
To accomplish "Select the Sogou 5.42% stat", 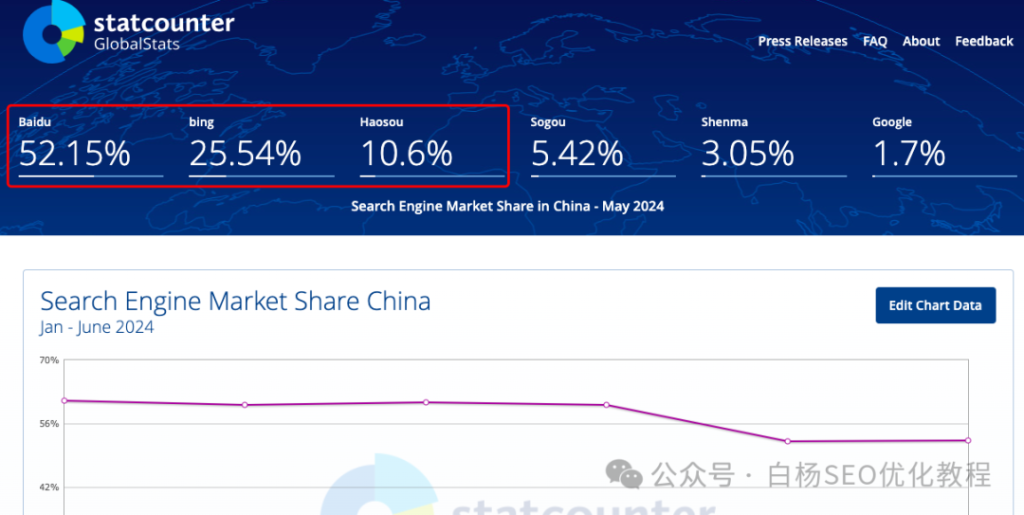I will [x=603, y=146].
